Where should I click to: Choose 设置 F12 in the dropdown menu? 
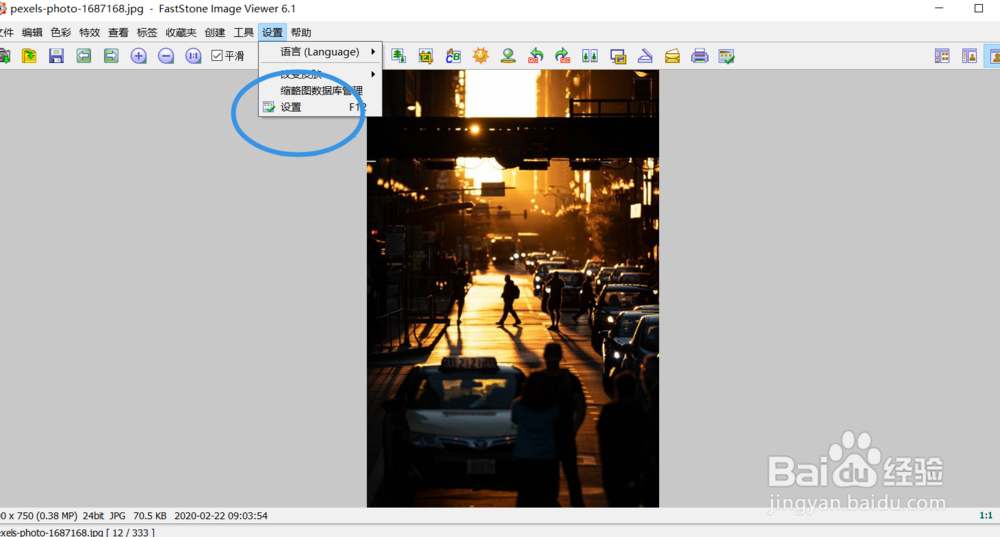[320, 107]
